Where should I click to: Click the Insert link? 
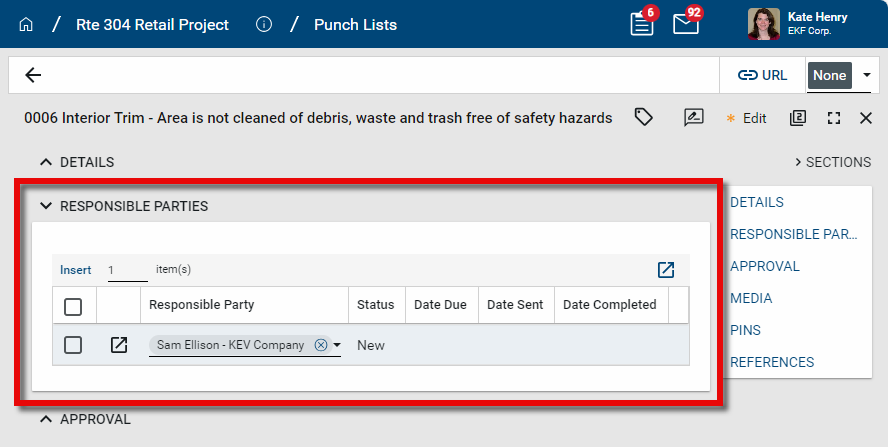point(75,270)
